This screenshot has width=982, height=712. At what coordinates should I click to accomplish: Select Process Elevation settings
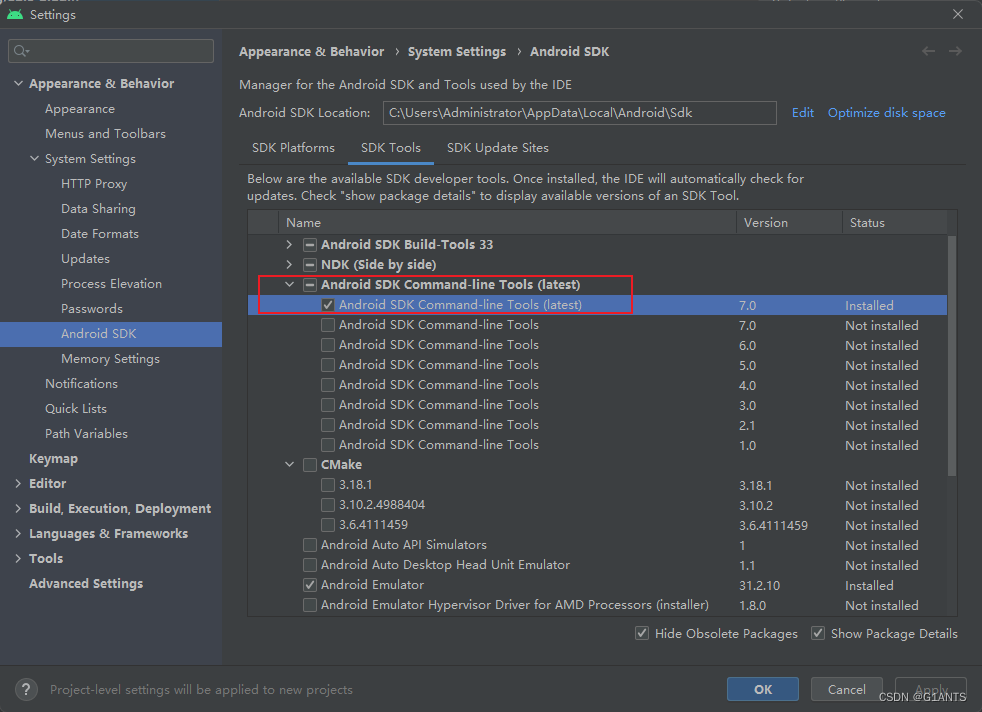click(111, 284)
